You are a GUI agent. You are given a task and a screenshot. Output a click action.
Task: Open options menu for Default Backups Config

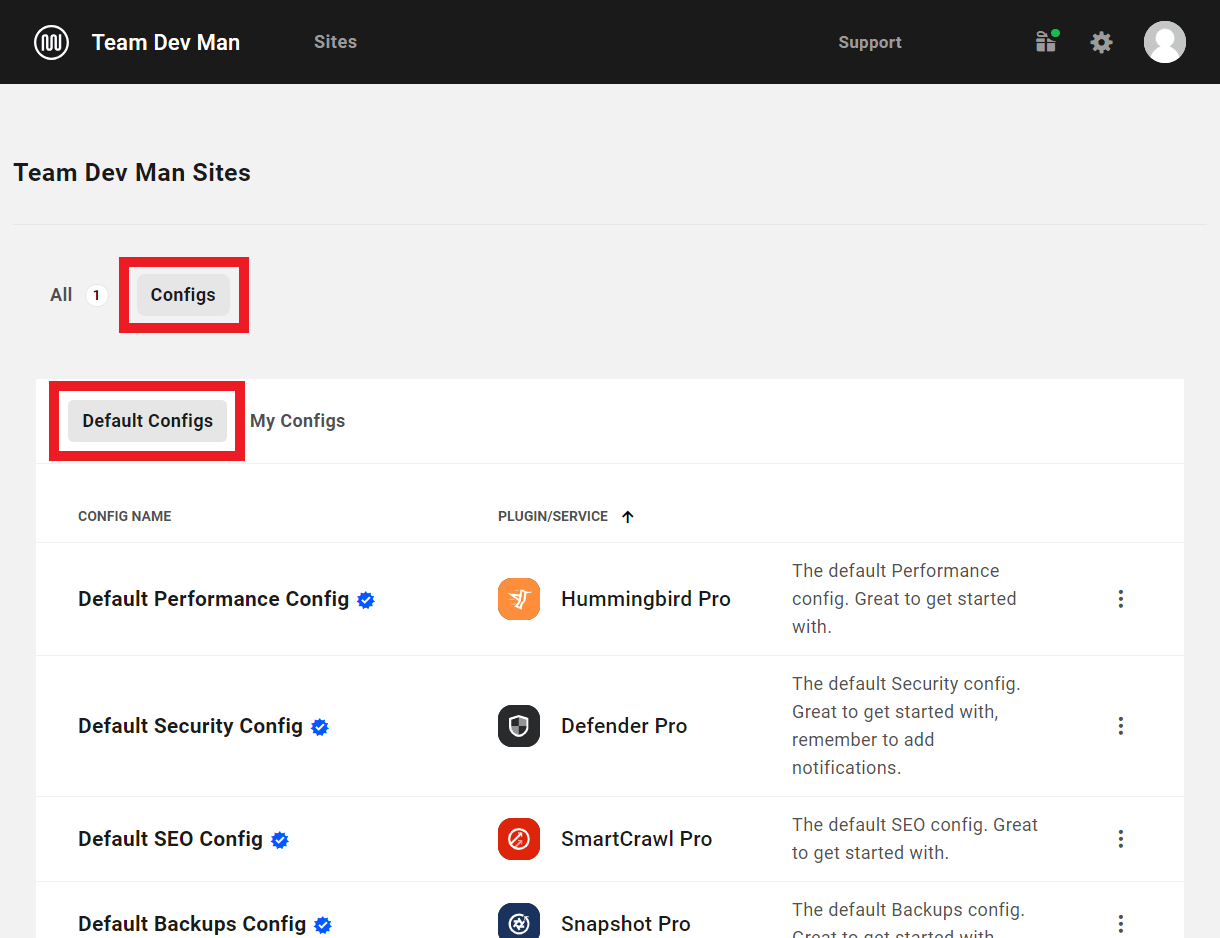pyautogui.click(x=1121, y=924)
